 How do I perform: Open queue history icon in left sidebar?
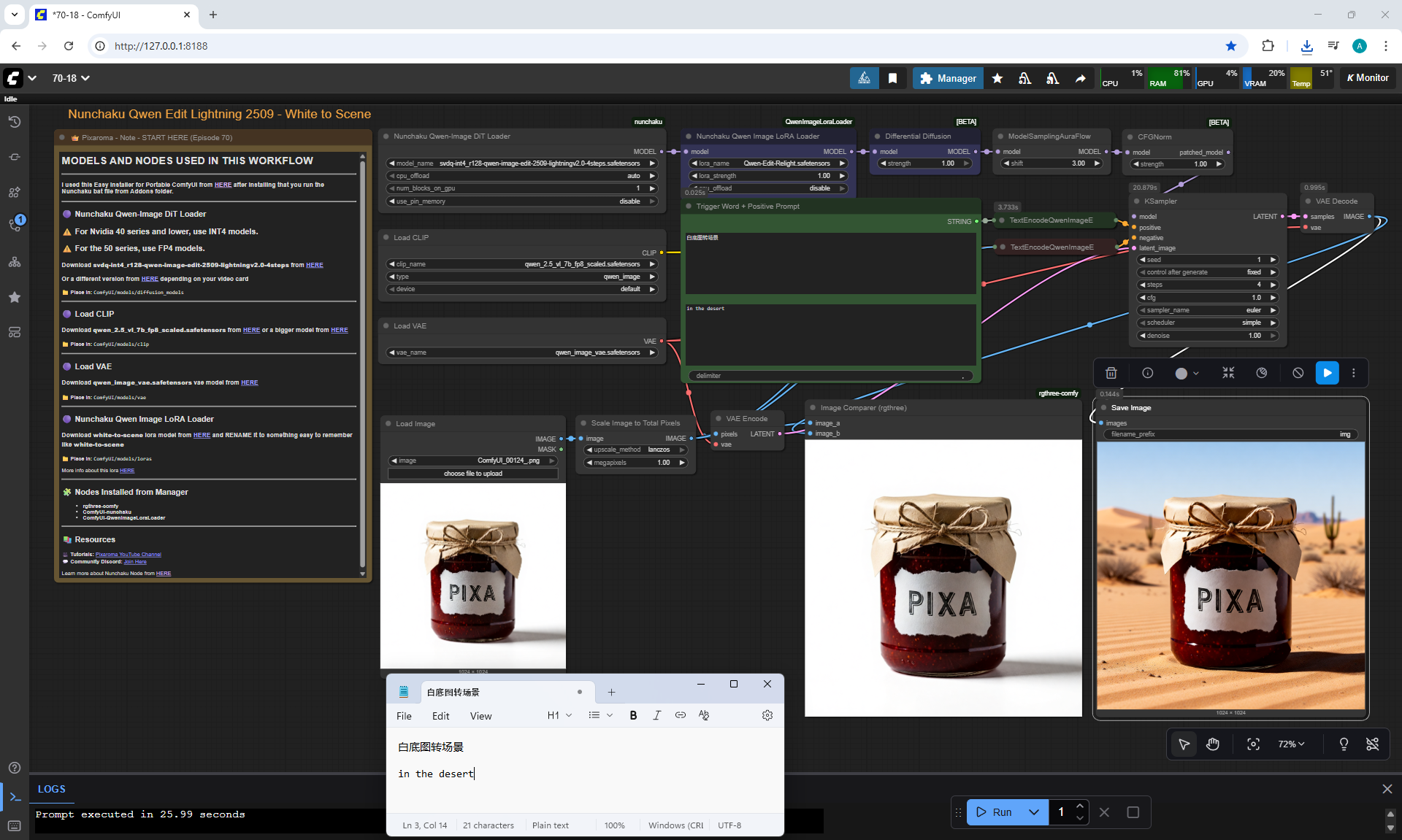tap(15, 122)
